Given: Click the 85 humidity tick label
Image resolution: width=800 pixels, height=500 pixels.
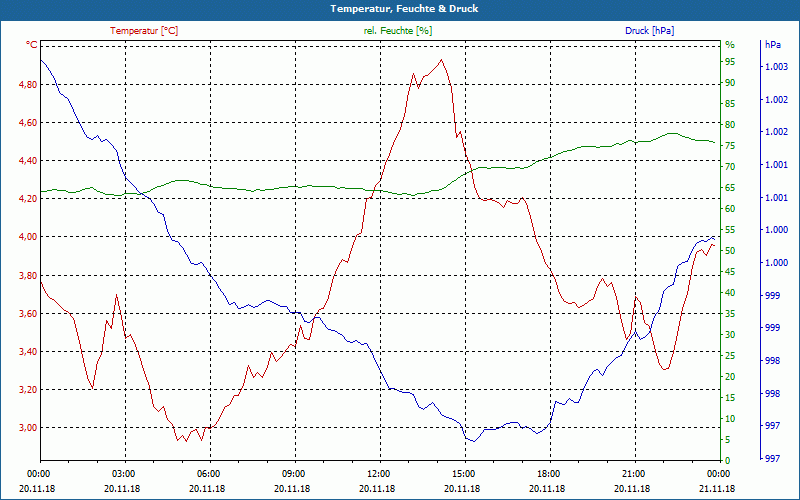Looking at the screenshot, I should (730, 104).
